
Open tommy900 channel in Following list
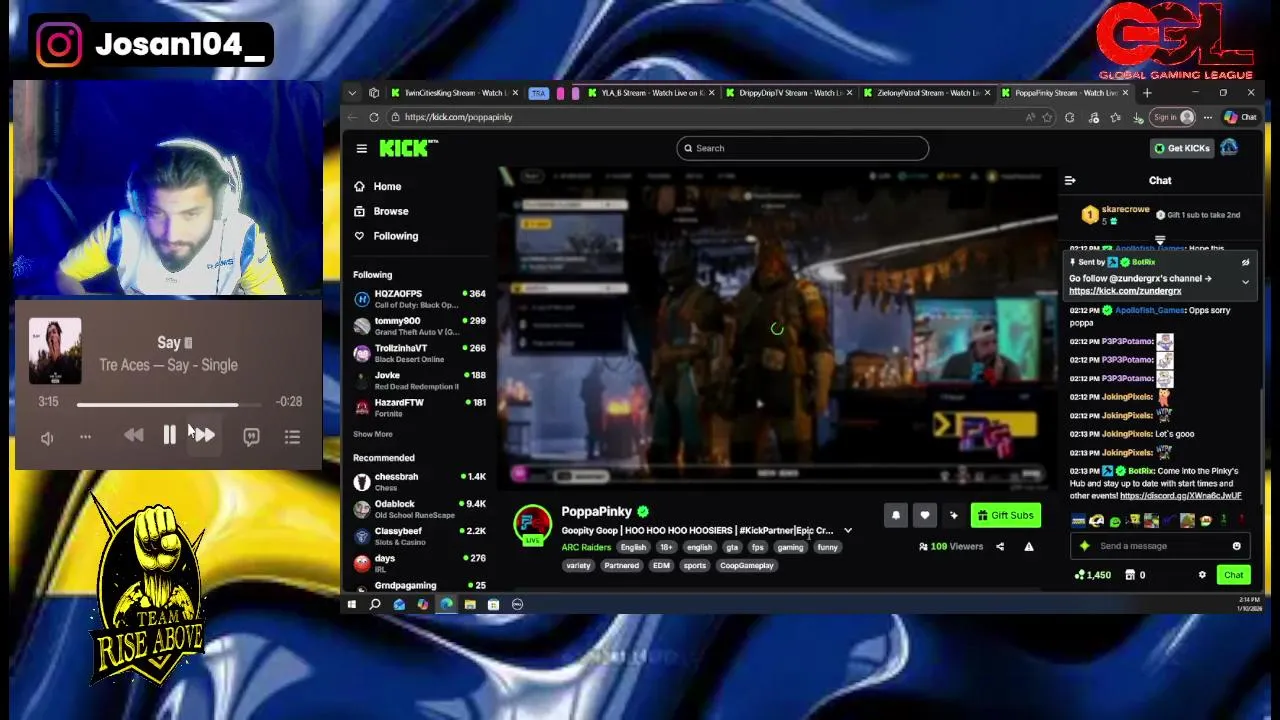click(420, 325)
